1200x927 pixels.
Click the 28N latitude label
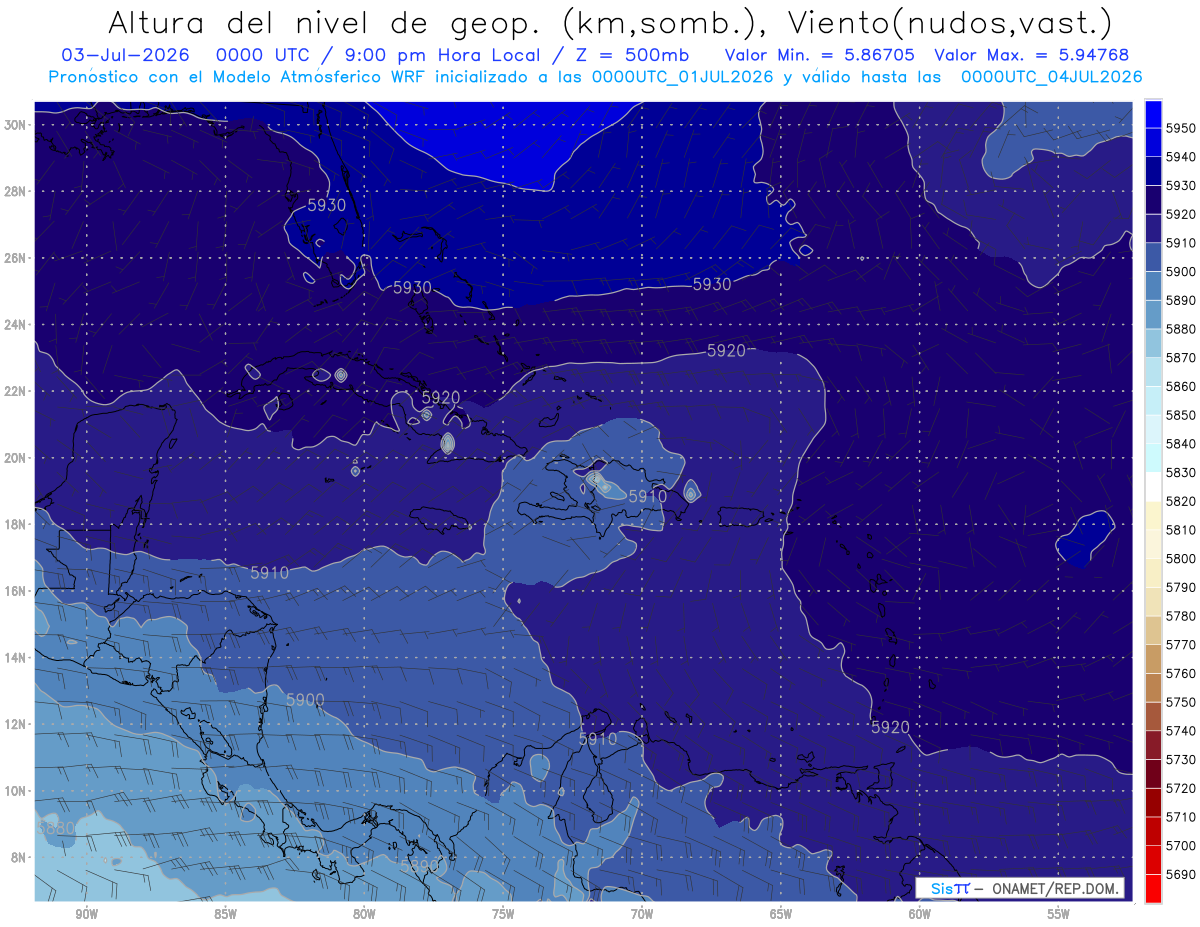point(14,191)
